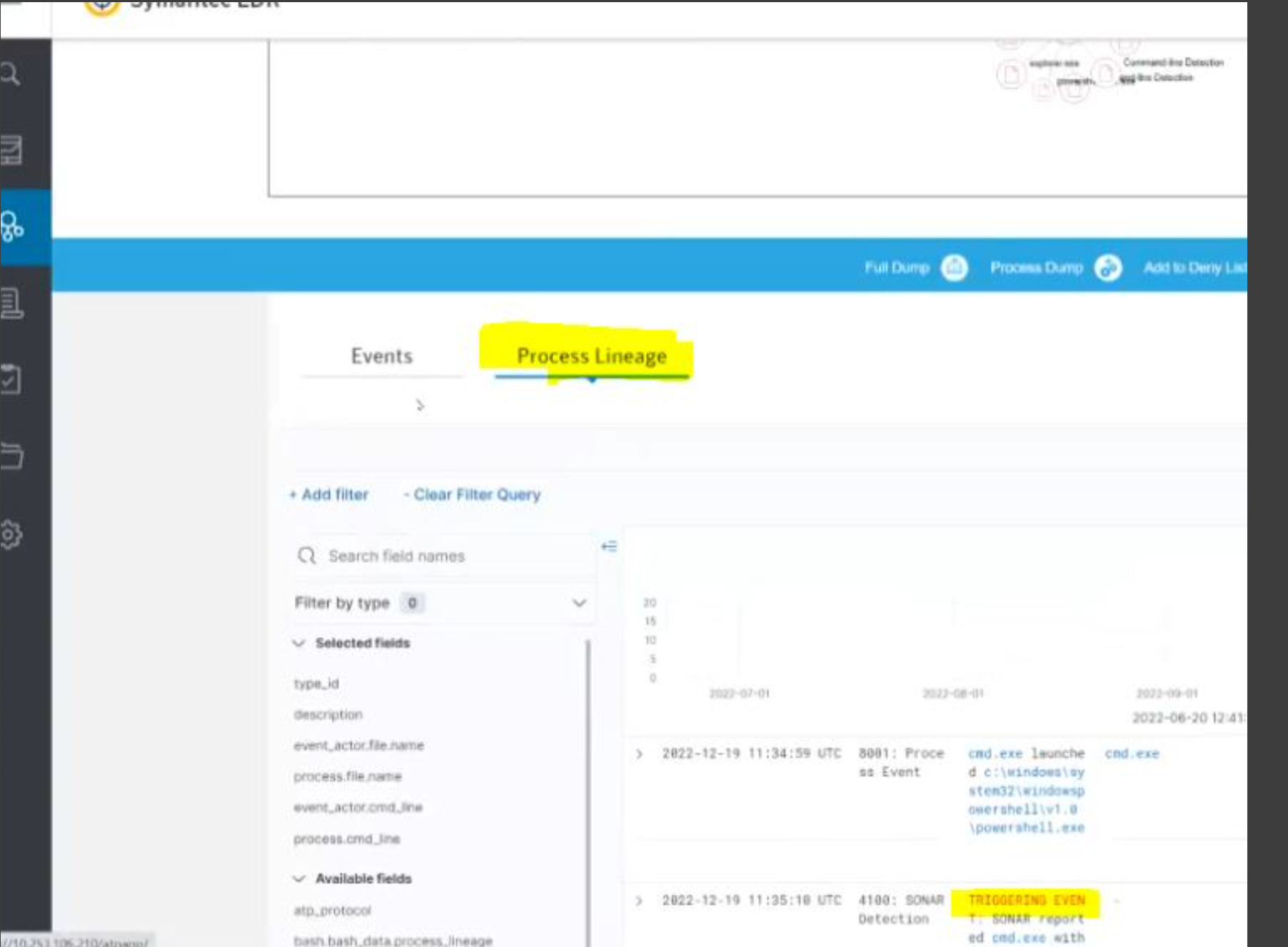
Task: Click the Process Dump circular icon
Action: (1108, 268)
